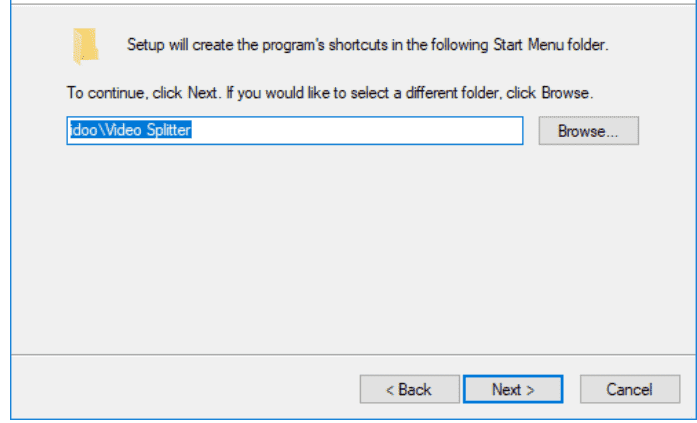Screen dimensions: 697x423
Task: Go to the previous step with Back
Action: pyautogui.click(x=409, y=389)
